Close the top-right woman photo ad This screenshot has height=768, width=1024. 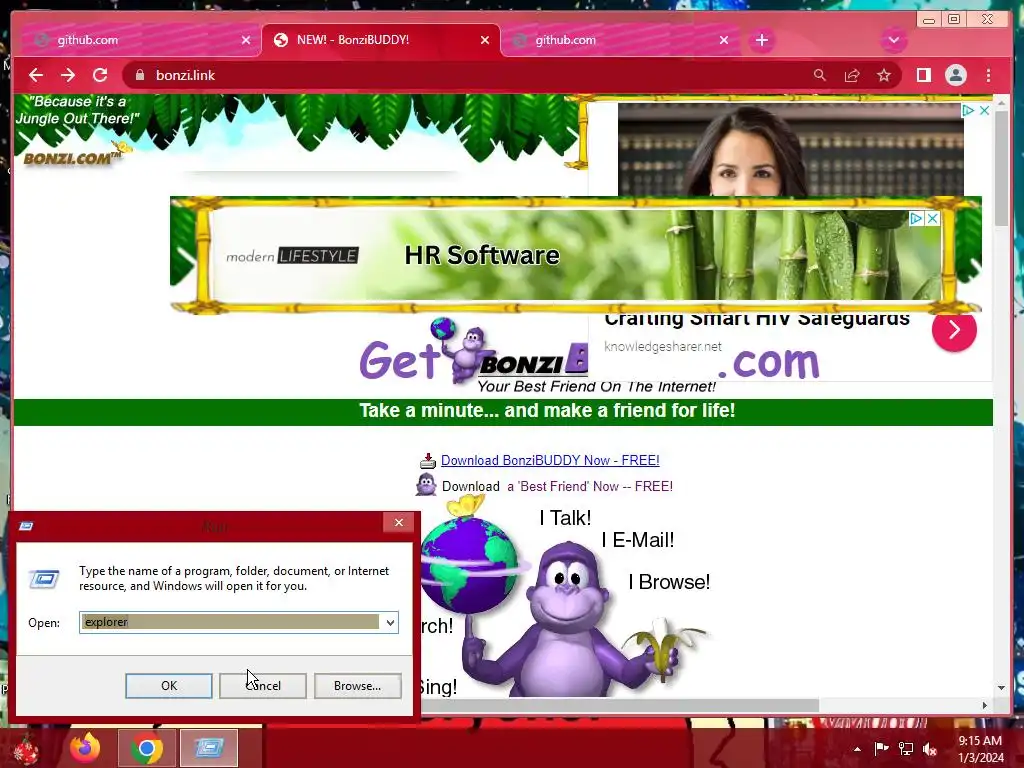(x=984, y=110)
